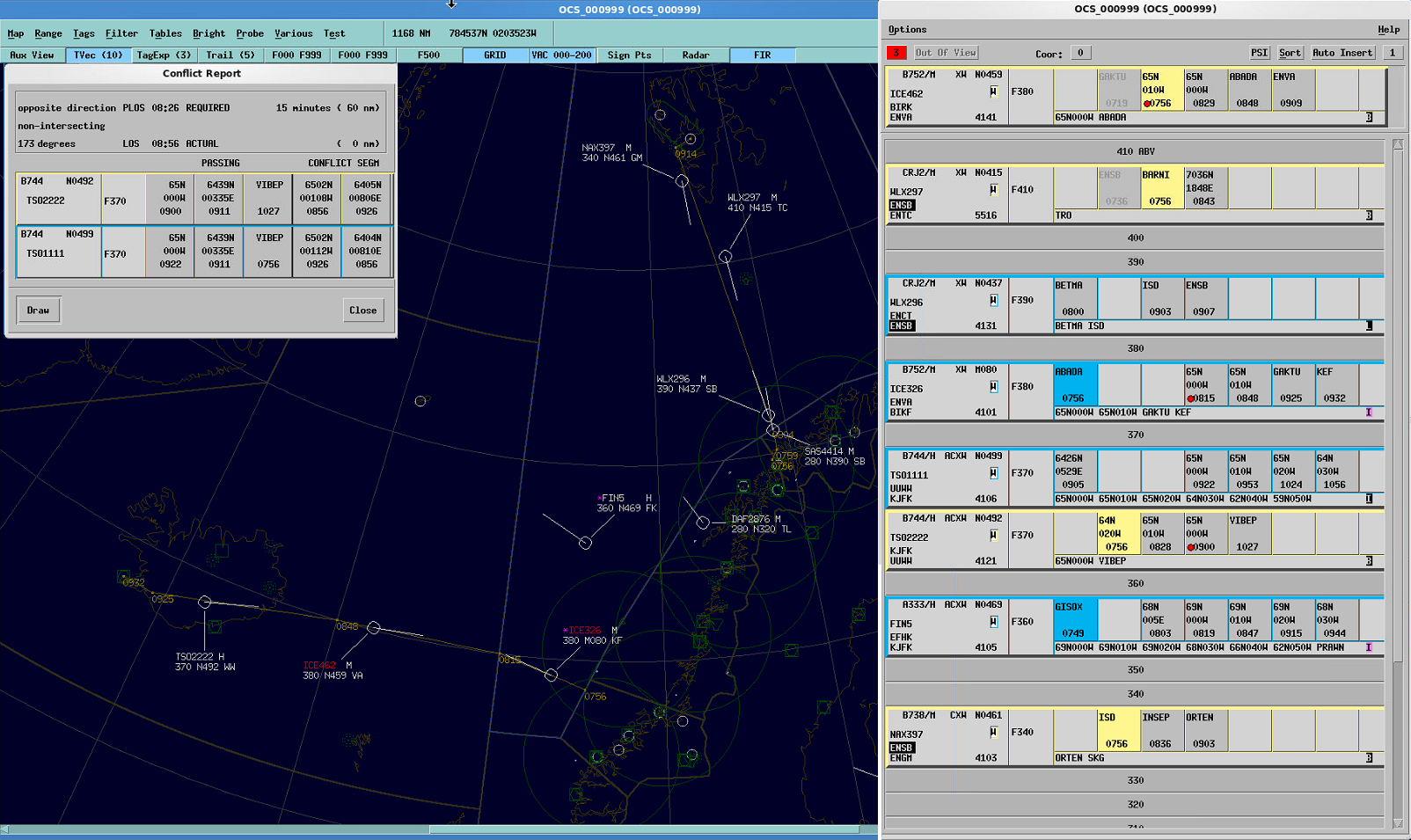The image size is (1411, 840).
Task: Open Help in strip window
Action: point(1389,30)
